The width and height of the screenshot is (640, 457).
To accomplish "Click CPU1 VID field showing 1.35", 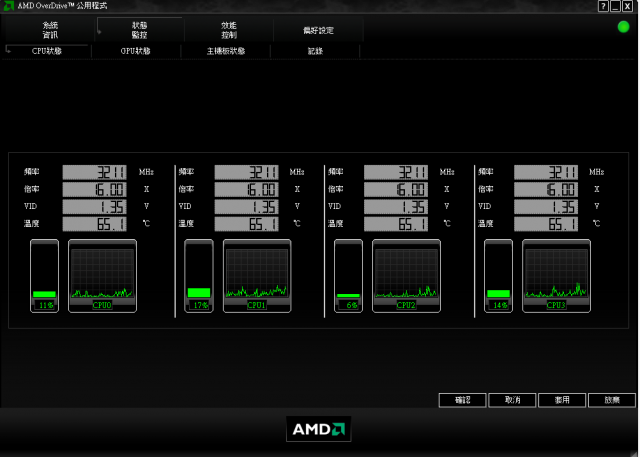I will (247, 206).
